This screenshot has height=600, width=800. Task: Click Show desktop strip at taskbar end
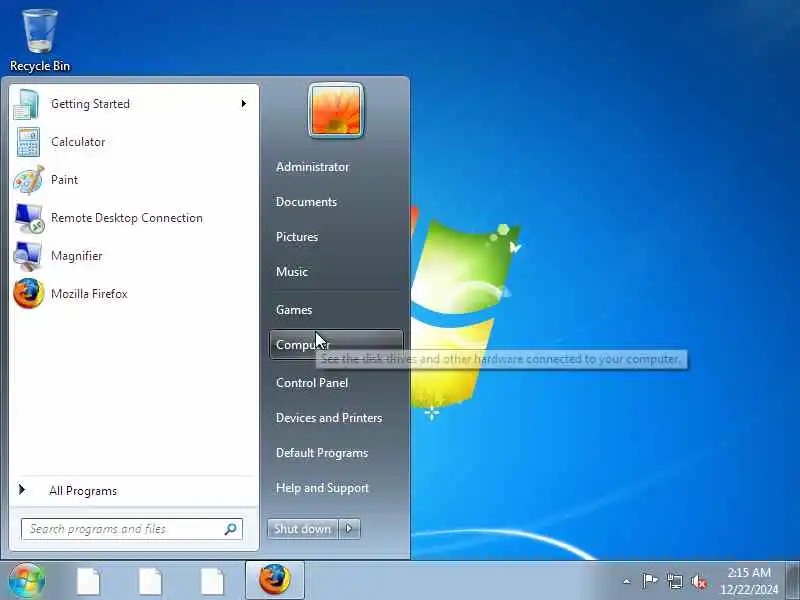point(792,580)
